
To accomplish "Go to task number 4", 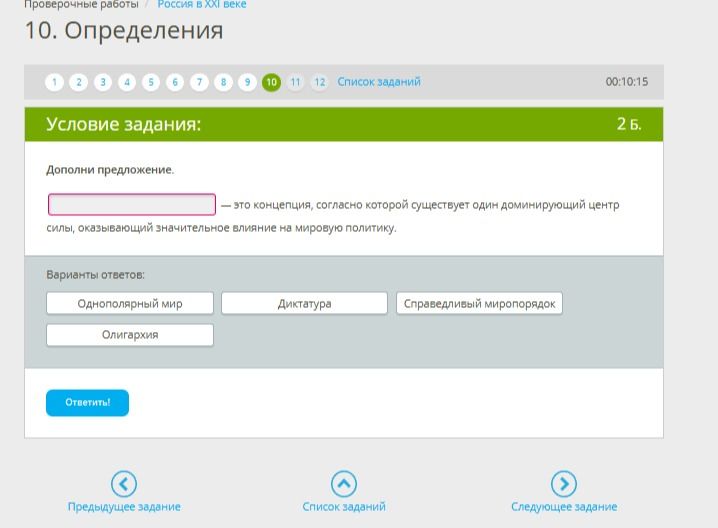I will 127,82.
